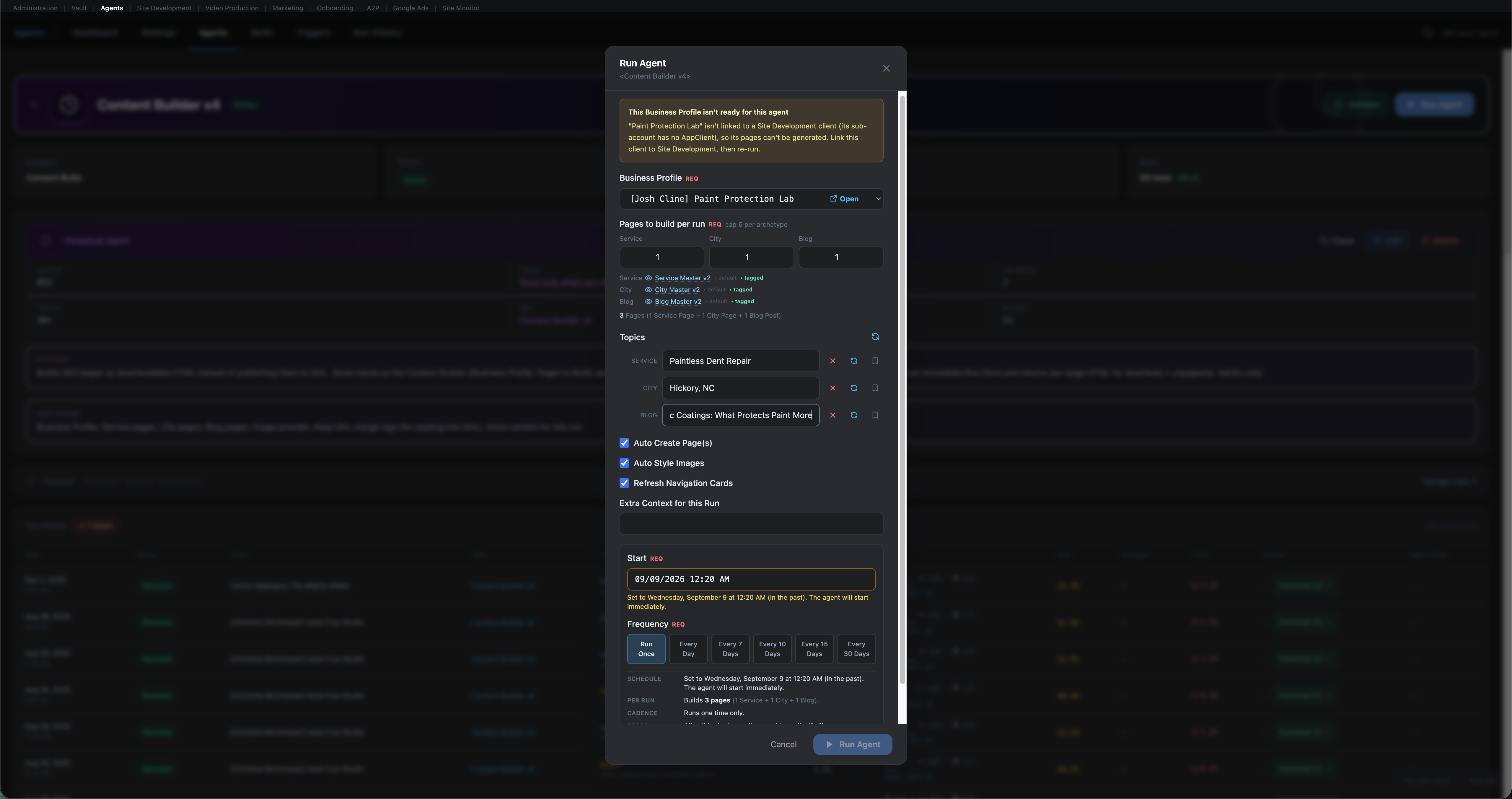Screen dimensions: 1512x799
Task: Edit the Hickory, NC city field
Action: tap(741, 388)
